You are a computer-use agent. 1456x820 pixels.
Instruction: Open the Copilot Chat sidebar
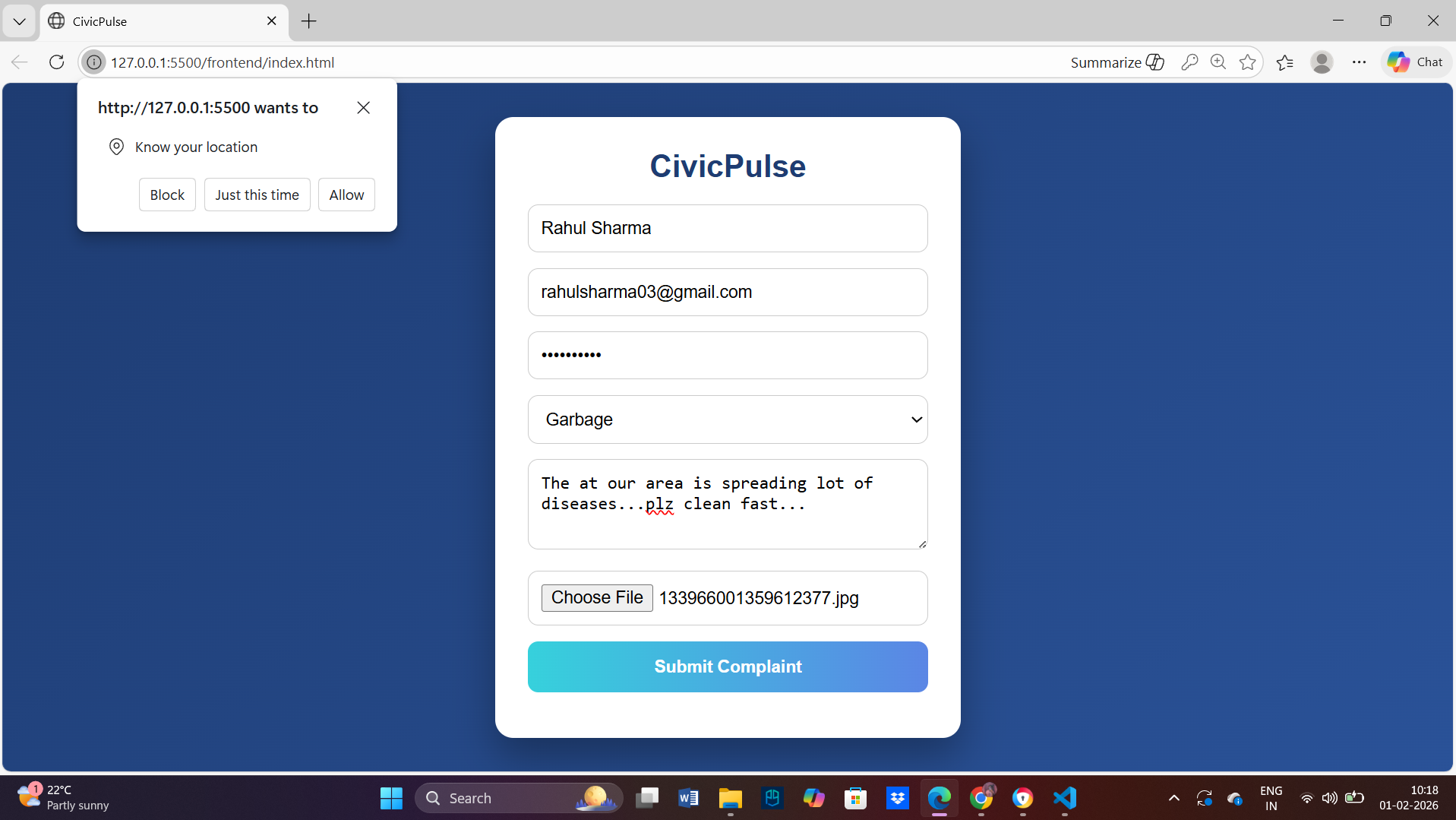[1415, 62]
